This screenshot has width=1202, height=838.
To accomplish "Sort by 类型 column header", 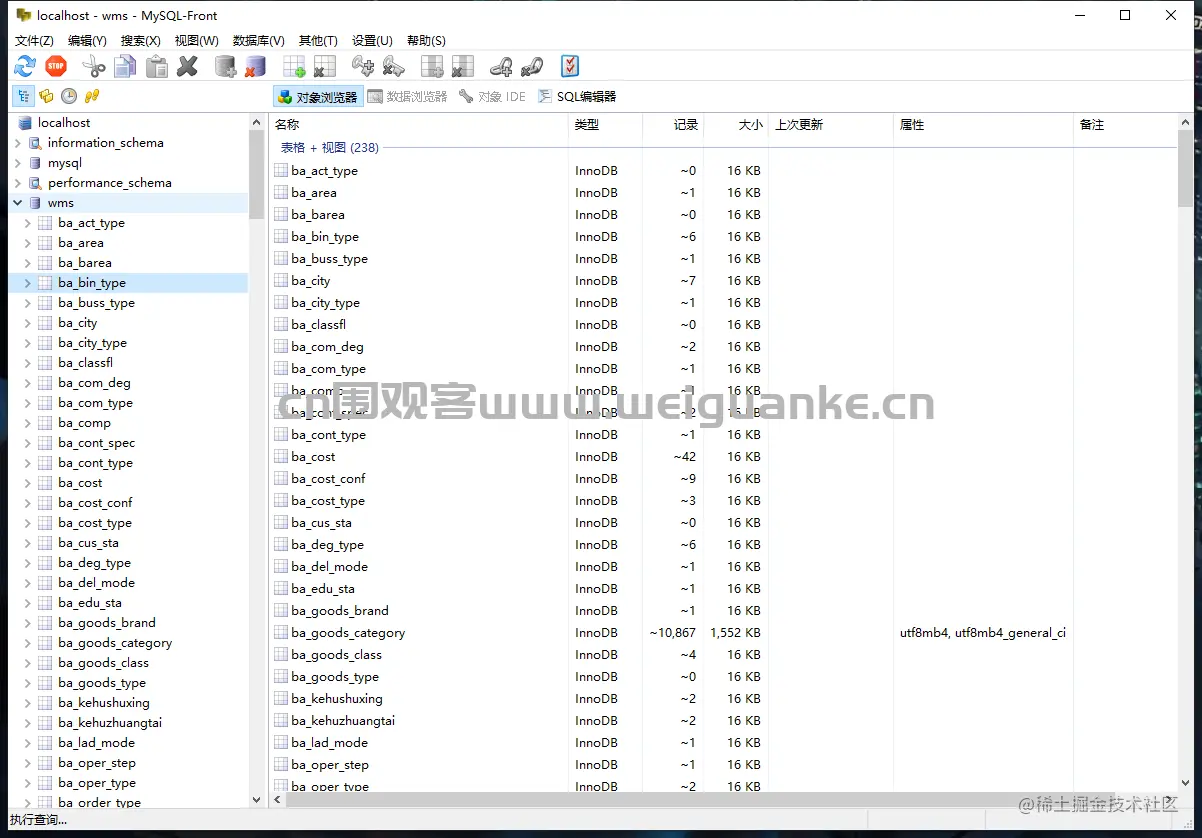I will 605,125.
